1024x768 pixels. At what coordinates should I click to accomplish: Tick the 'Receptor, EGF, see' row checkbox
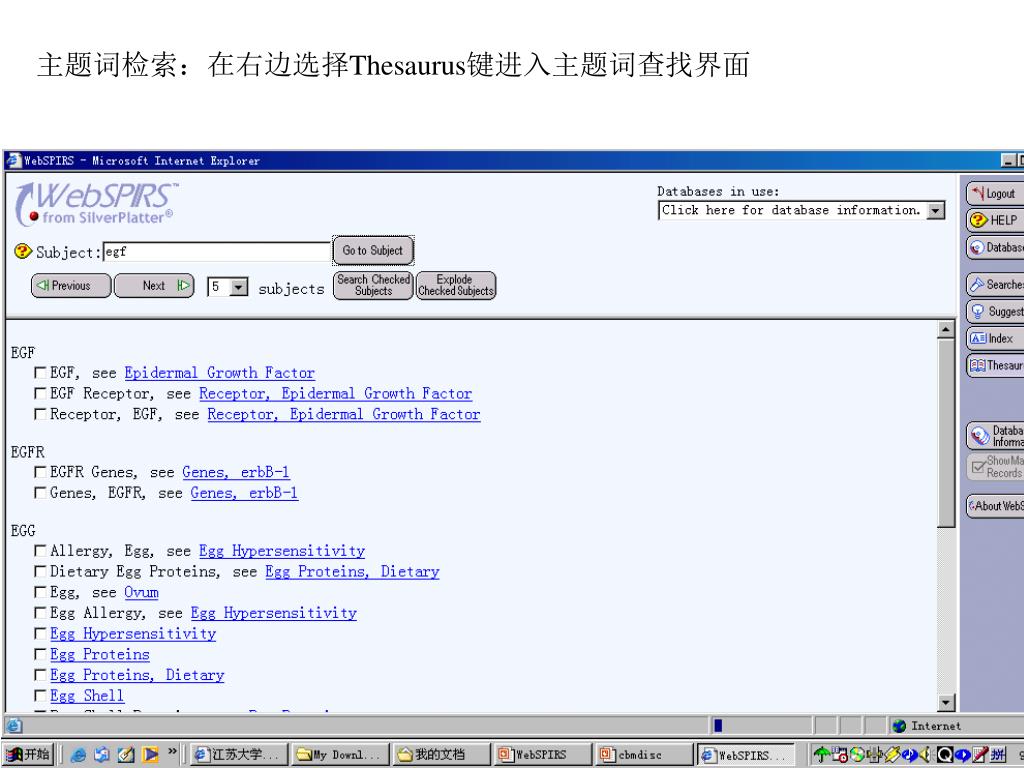(x=40, y=414)
